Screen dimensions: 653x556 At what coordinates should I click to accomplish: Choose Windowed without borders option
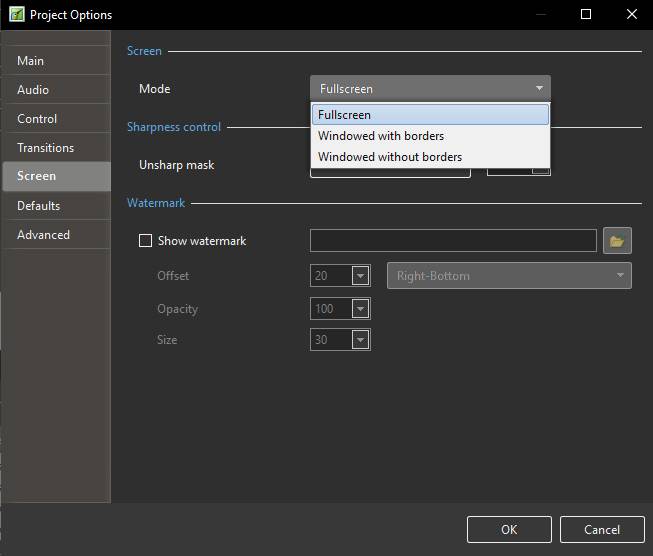(430, 157)
